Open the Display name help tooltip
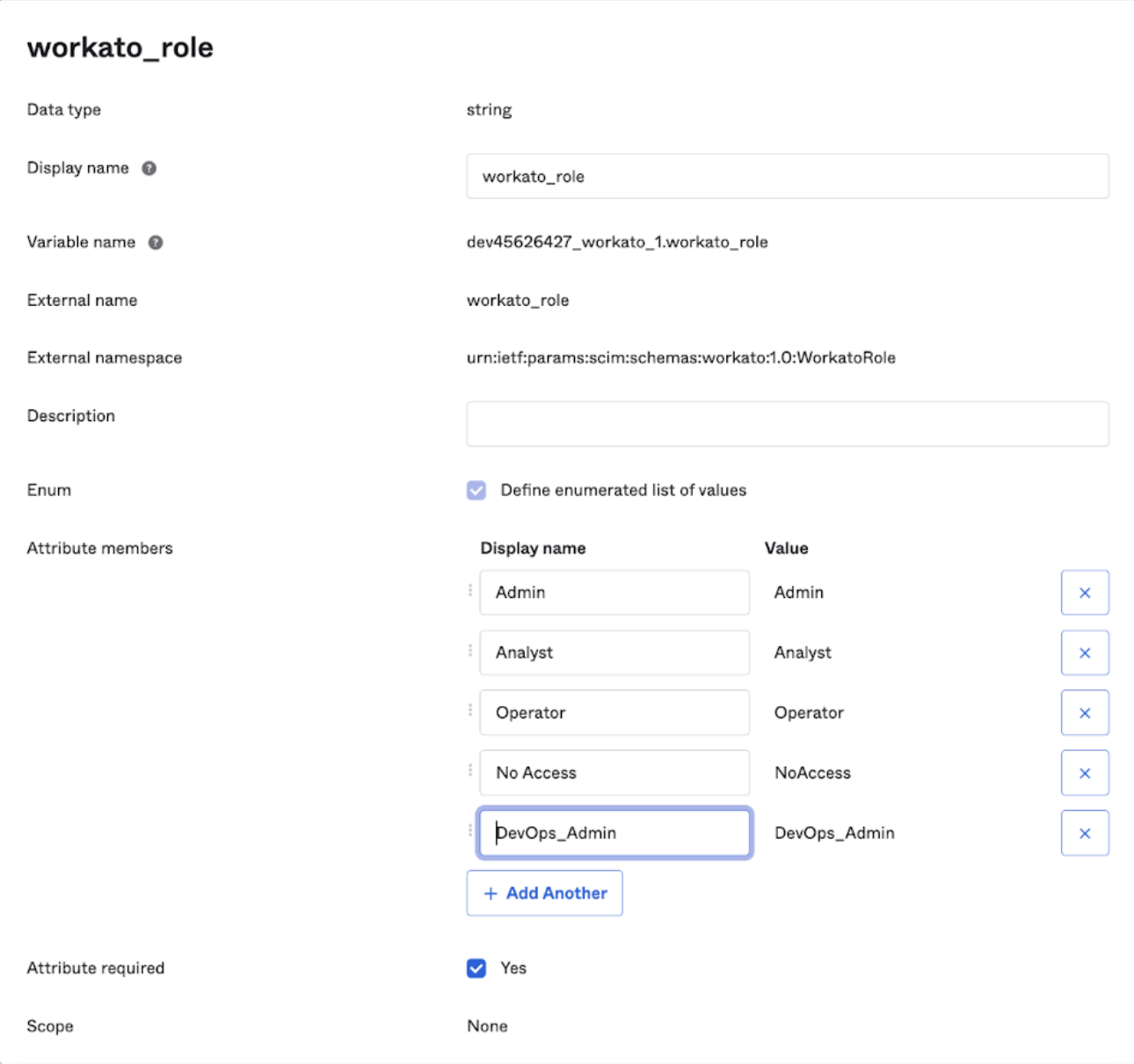 (x=149, y=167)
